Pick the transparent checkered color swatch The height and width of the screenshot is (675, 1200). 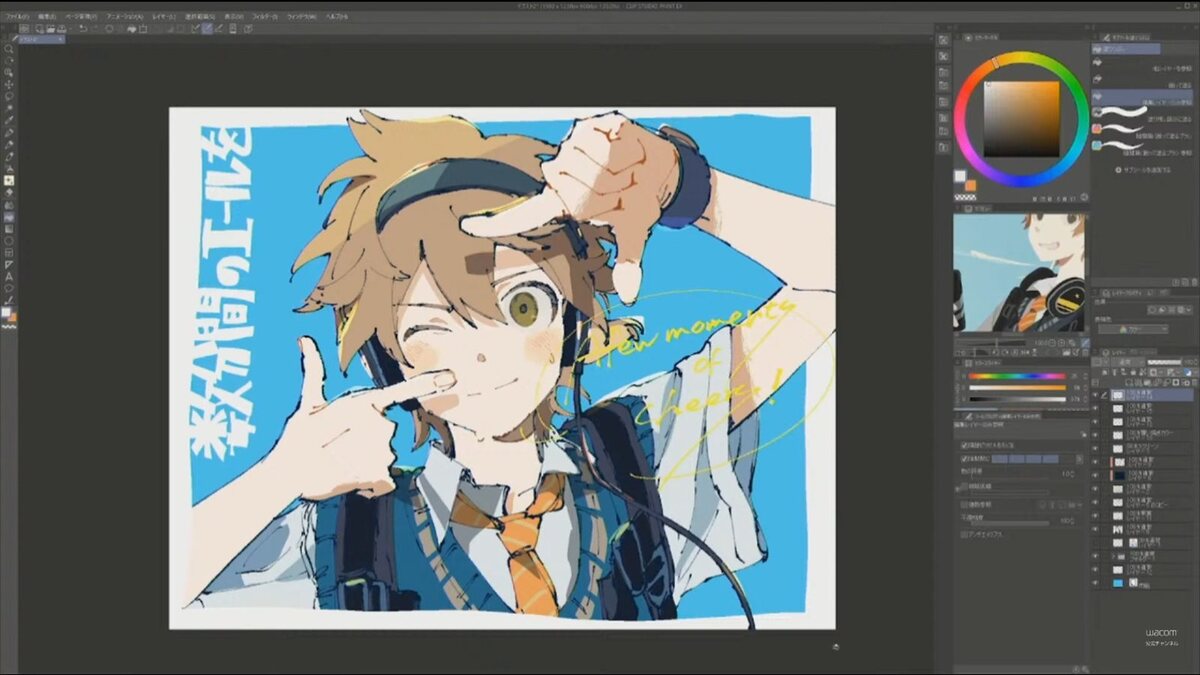(966, 196)
